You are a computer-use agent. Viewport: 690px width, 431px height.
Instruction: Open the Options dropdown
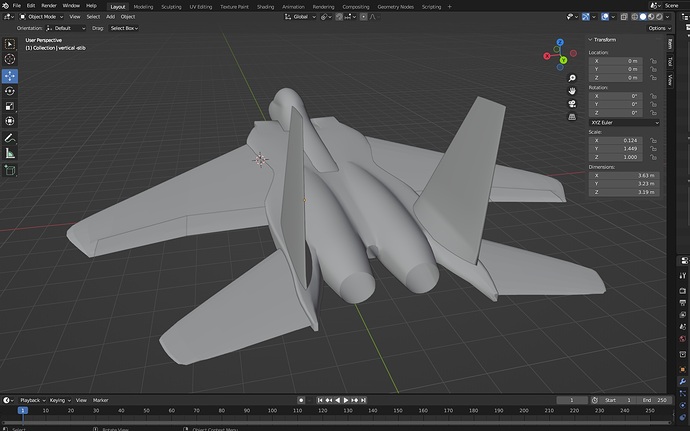coord(659,28)
